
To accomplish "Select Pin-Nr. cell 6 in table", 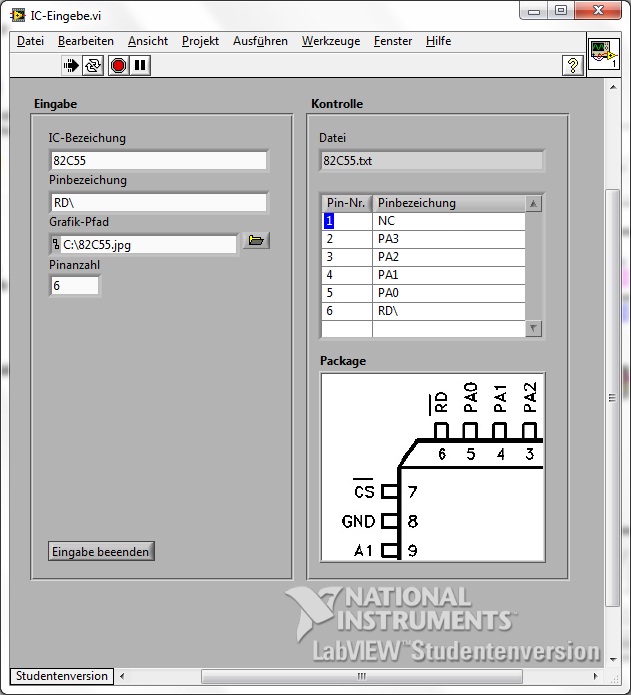I will click(x=347, y=312).
